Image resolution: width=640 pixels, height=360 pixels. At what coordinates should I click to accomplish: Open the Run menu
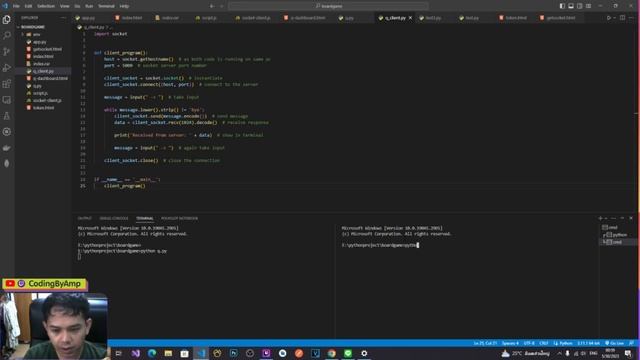click(x=89, y=6)
